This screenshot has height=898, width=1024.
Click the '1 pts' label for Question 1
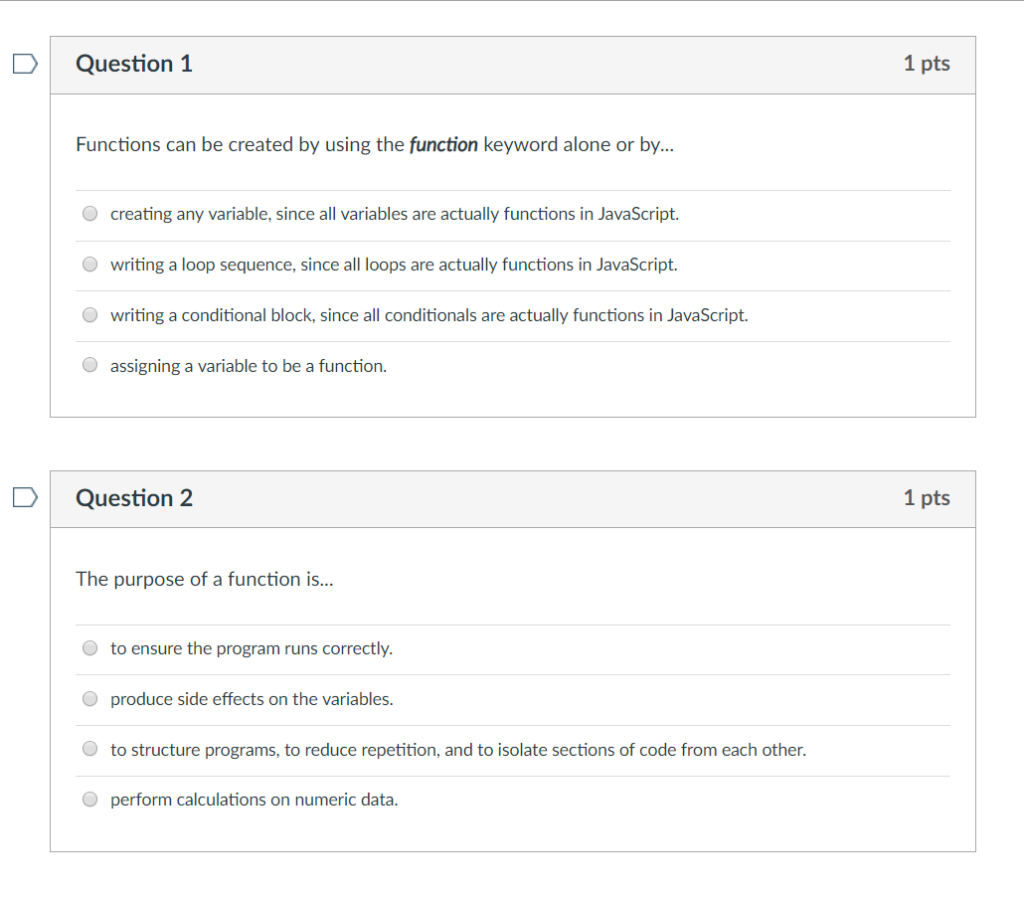(927, 62)
